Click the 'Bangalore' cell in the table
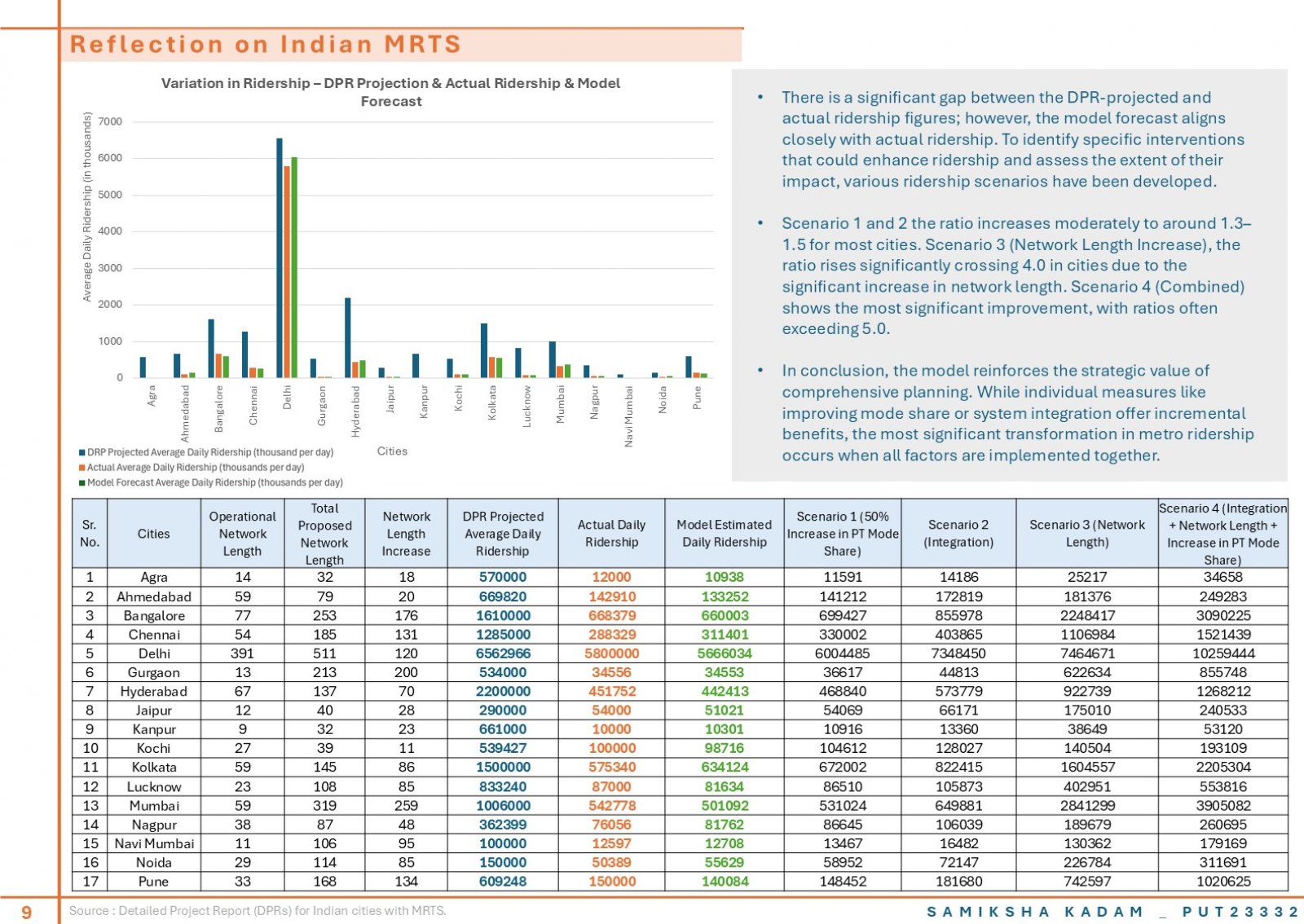Image resolution: width=1304 pixels, height=924 pixels. click(154, 615)
